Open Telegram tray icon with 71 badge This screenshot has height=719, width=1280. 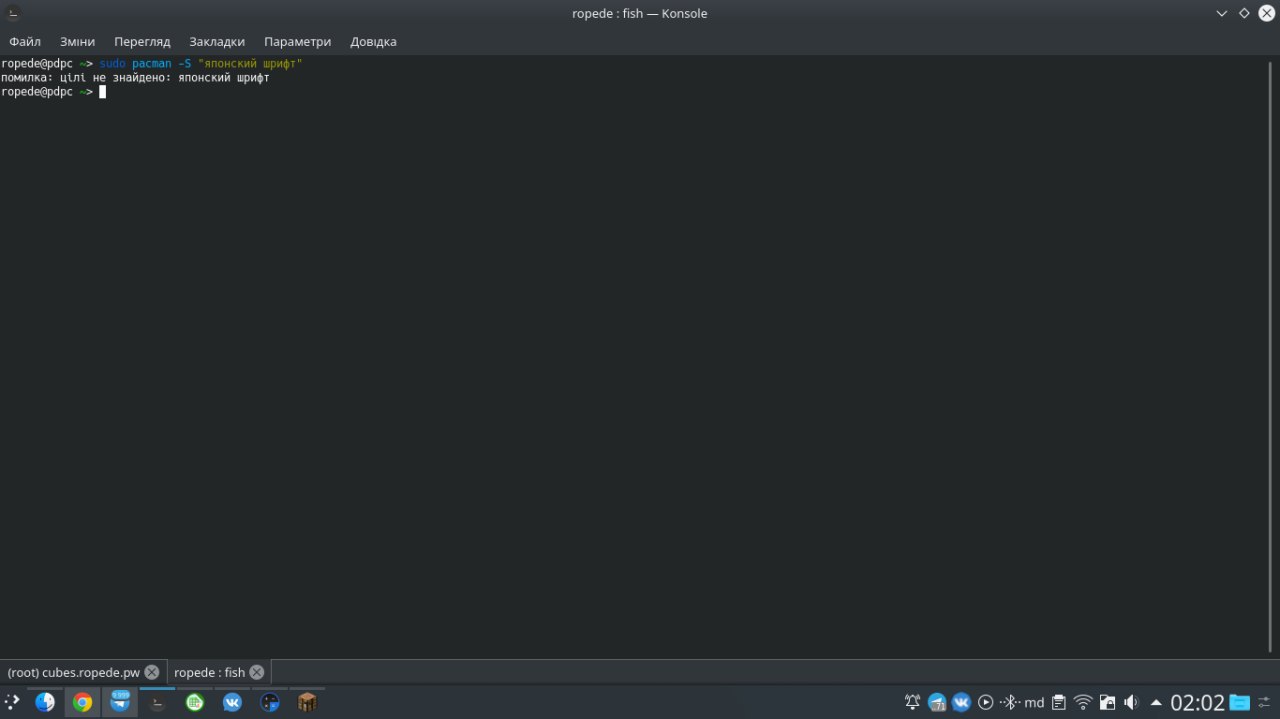[x=937, y=702]
